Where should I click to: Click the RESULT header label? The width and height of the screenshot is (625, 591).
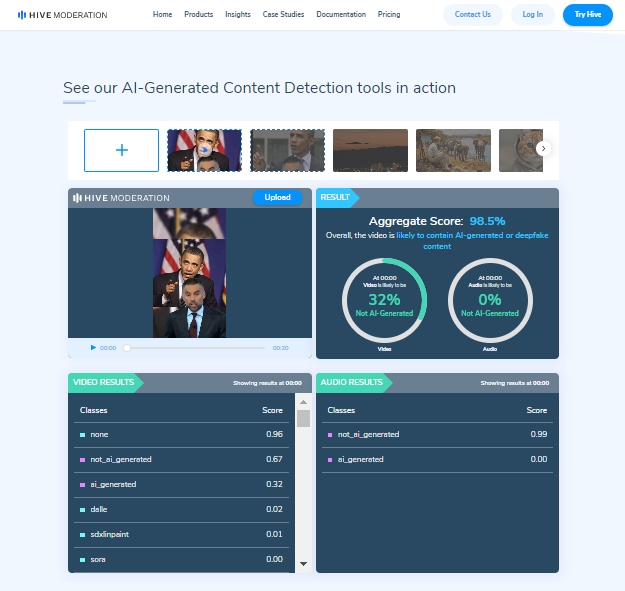click(x=335, y=198)
